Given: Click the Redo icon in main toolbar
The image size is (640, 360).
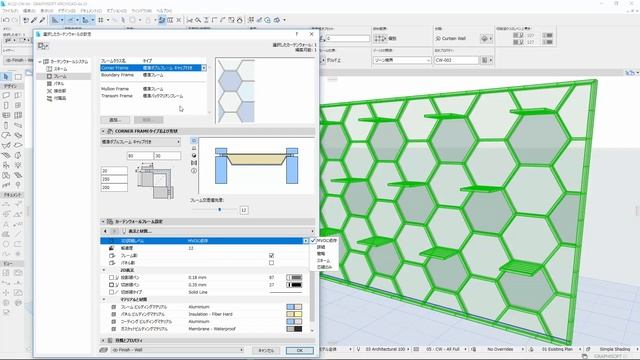Looking at the screenshot, I should [x=15, y=20].
